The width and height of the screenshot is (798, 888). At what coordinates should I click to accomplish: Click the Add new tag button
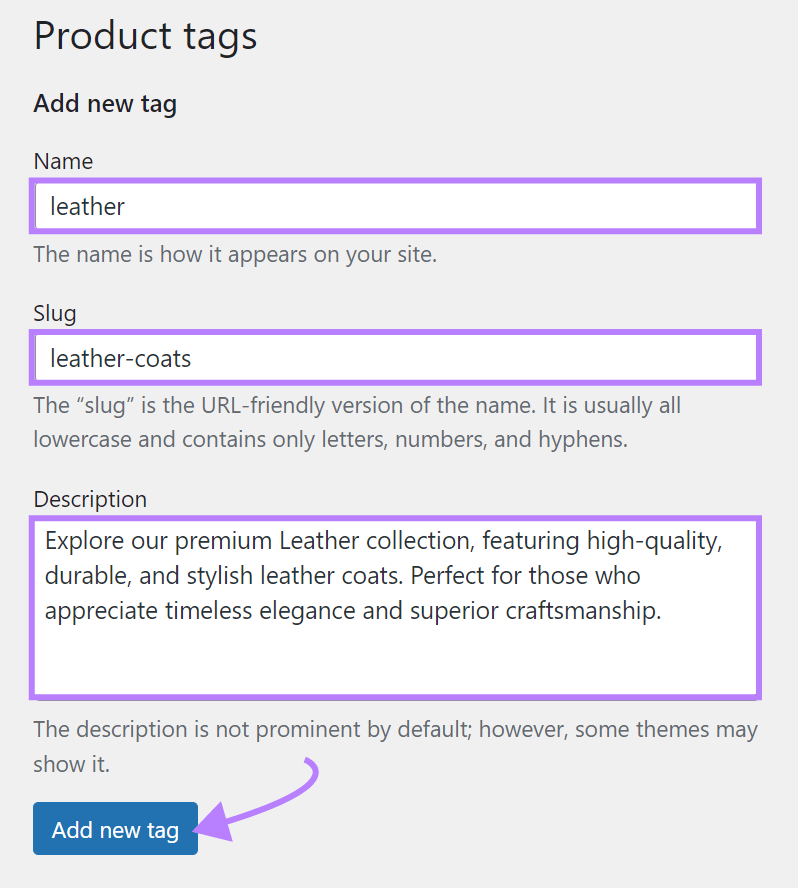pos(114,828)
